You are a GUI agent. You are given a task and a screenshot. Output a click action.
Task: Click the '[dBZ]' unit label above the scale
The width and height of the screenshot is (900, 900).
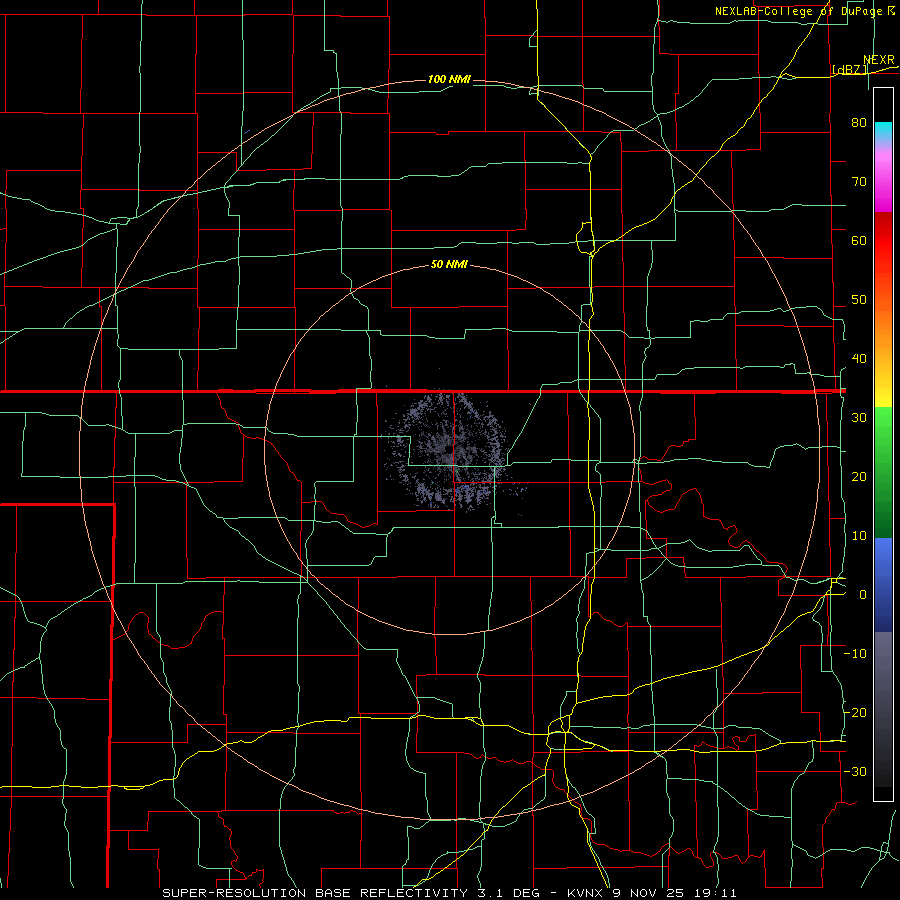849,70
